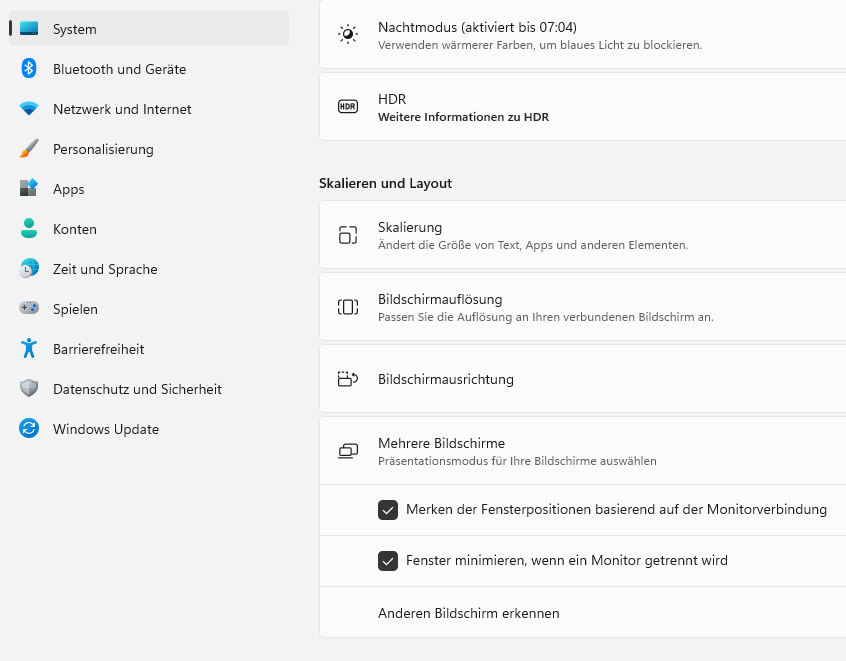Click the Windows Update refresh icon

pyautogui.click(x=29, y=428)
